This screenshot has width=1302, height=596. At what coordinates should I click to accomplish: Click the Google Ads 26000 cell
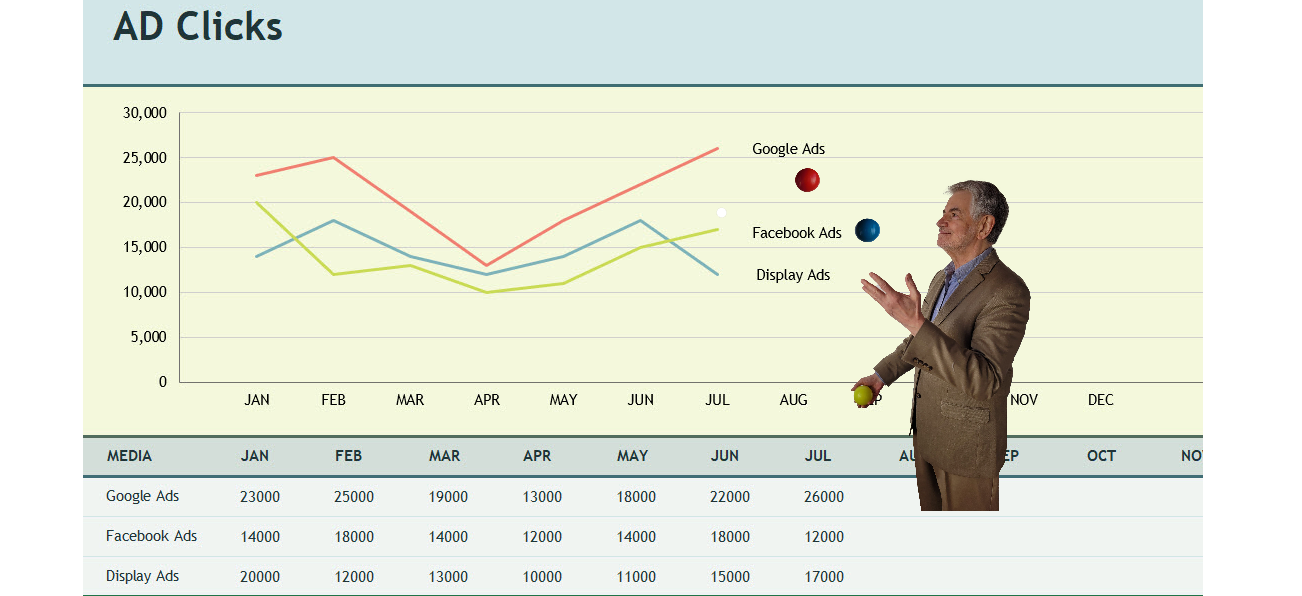pos(824,497)
